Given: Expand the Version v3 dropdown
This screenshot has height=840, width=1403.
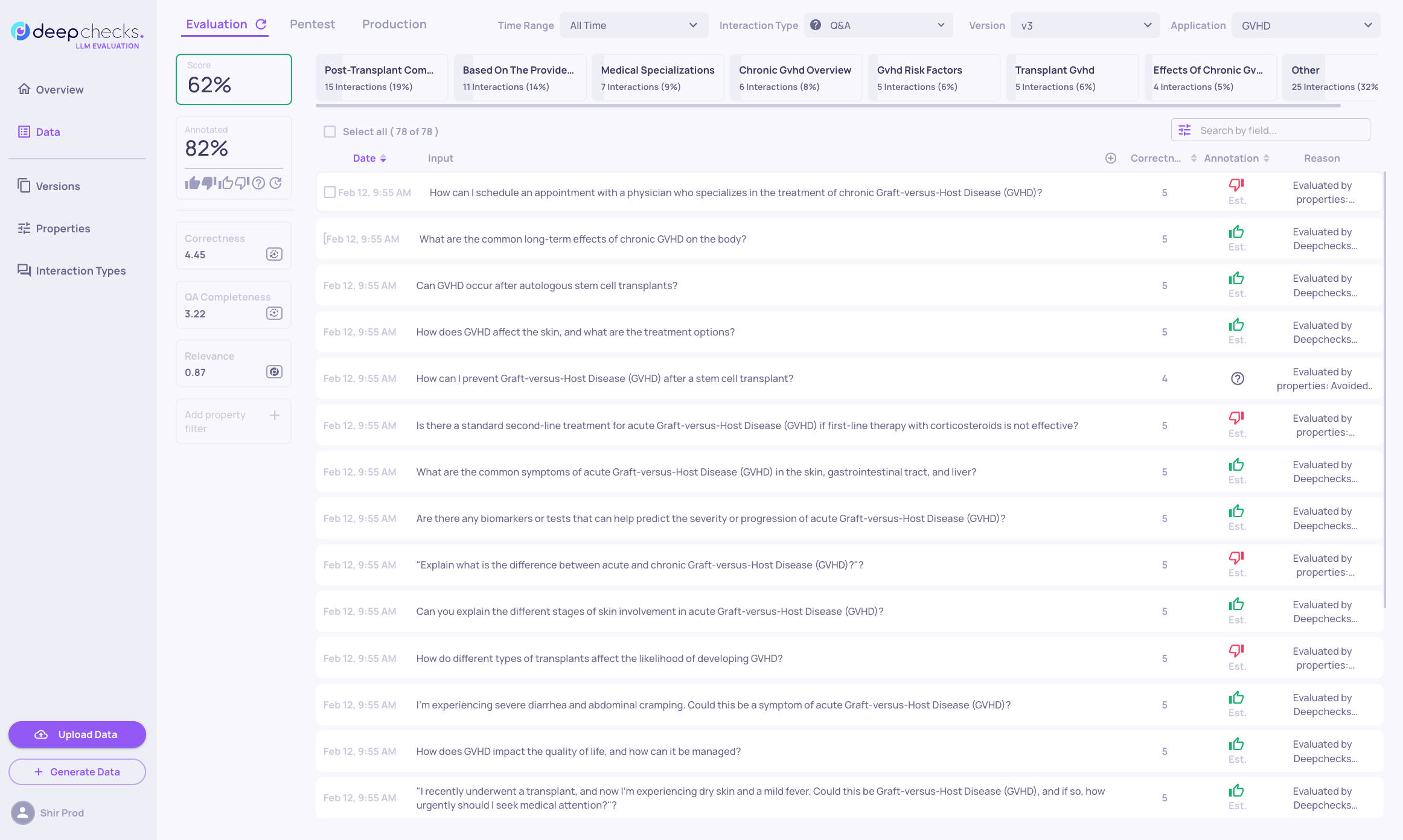Looking at the screenshot, I should pyautogui.click(x=1085, y=25).
